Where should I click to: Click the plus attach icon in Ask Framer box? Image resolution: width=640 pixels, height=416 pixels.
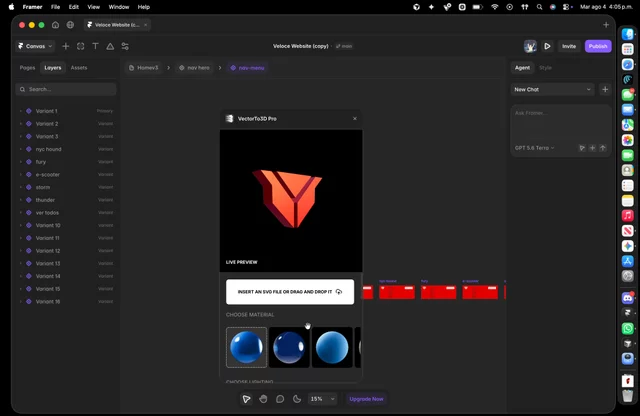(x=593, y=148)
